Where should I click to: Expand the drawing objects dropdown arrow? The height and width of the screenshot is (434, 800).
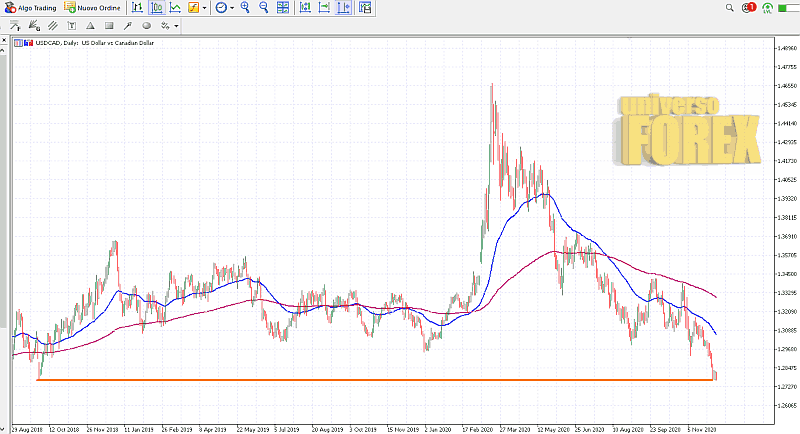coord(177,25)
